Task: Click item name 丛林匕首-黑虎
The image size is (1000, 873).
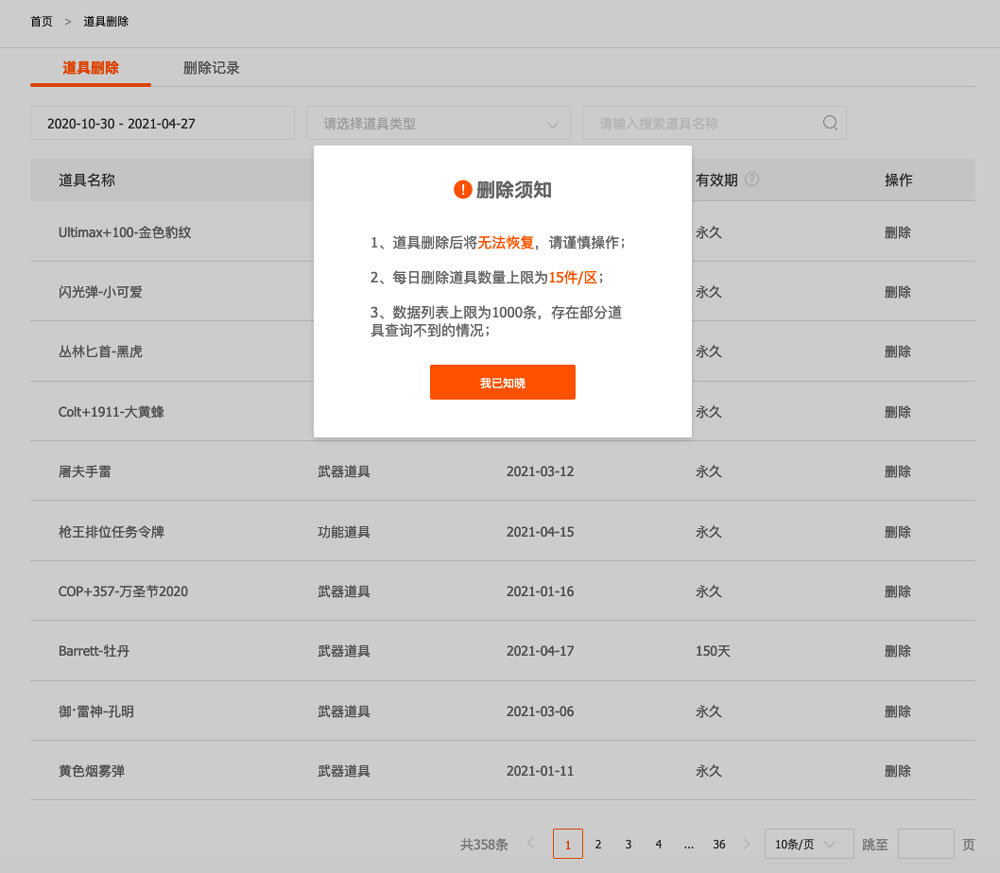Action: (100, 351)
